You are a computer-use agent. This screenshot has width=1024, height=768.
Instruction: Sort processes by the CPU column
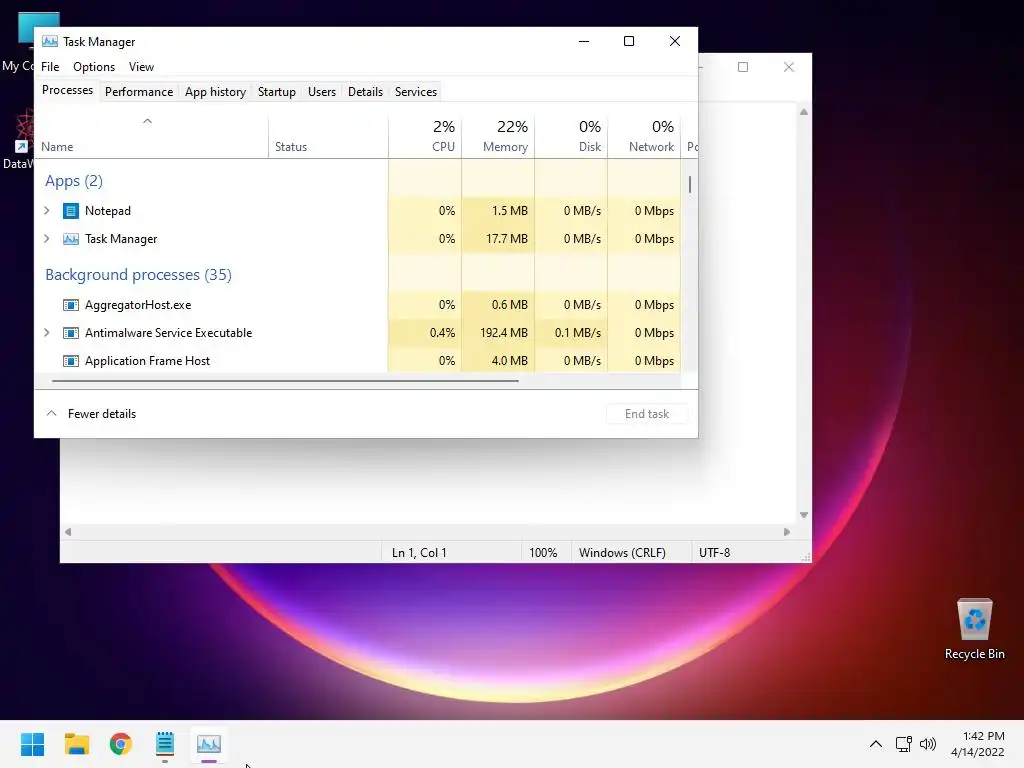click(425, 136)
